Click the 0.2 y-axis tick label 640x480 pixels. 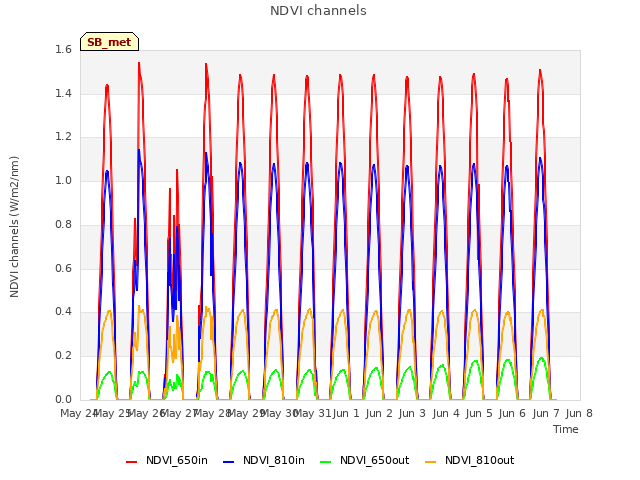pos(63,356)
